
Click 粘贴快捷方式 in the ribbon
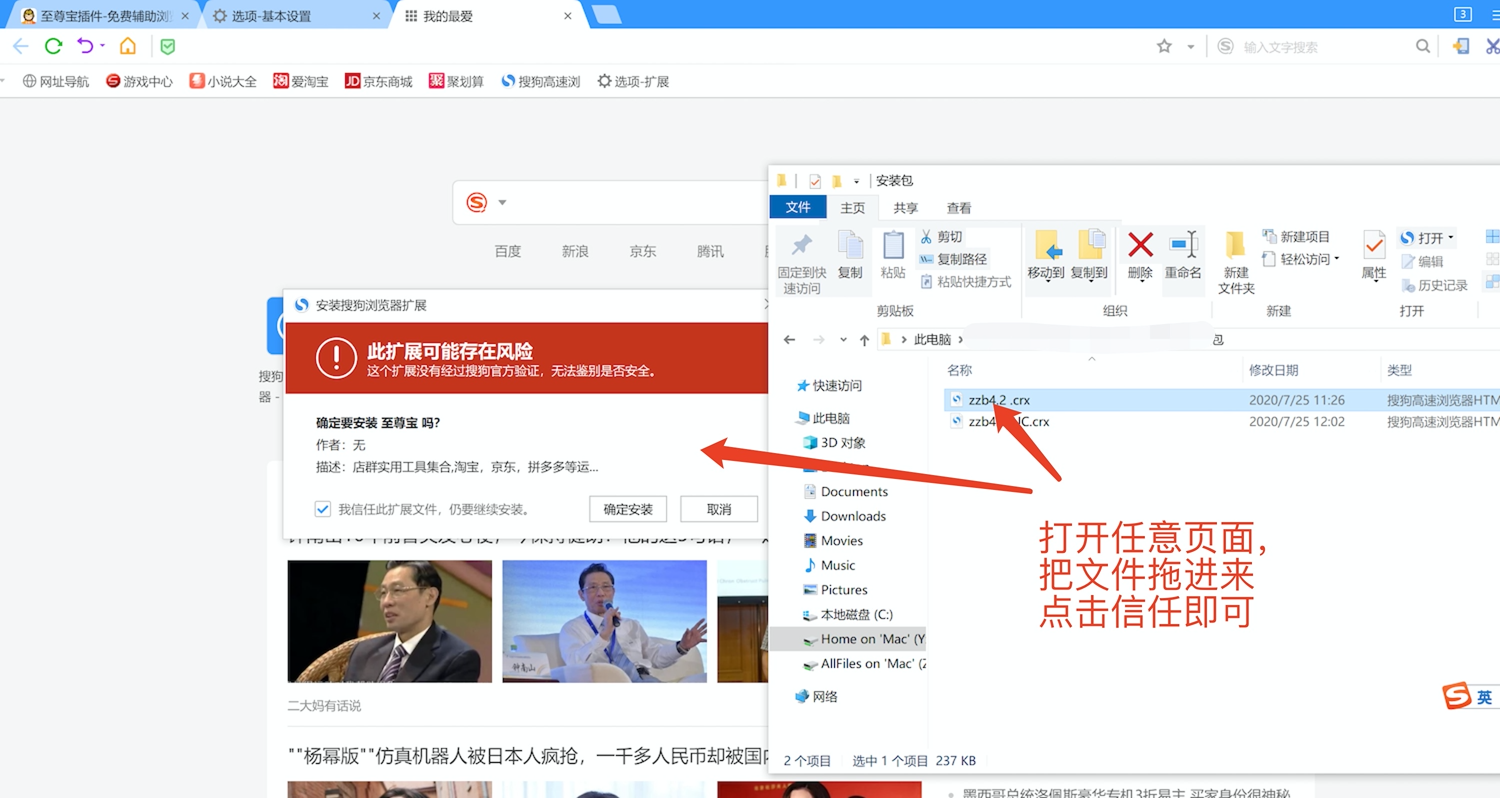(x=965, y=282)
